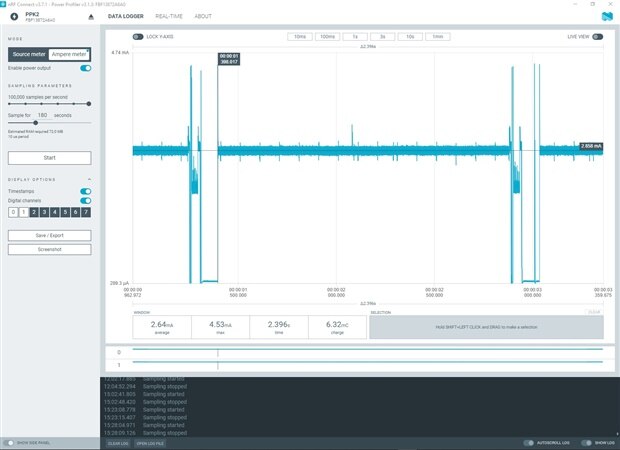The height and width of the screenshot is (450, 620).
Task: Click the 2.396 s time value
Action: [279, 327]
